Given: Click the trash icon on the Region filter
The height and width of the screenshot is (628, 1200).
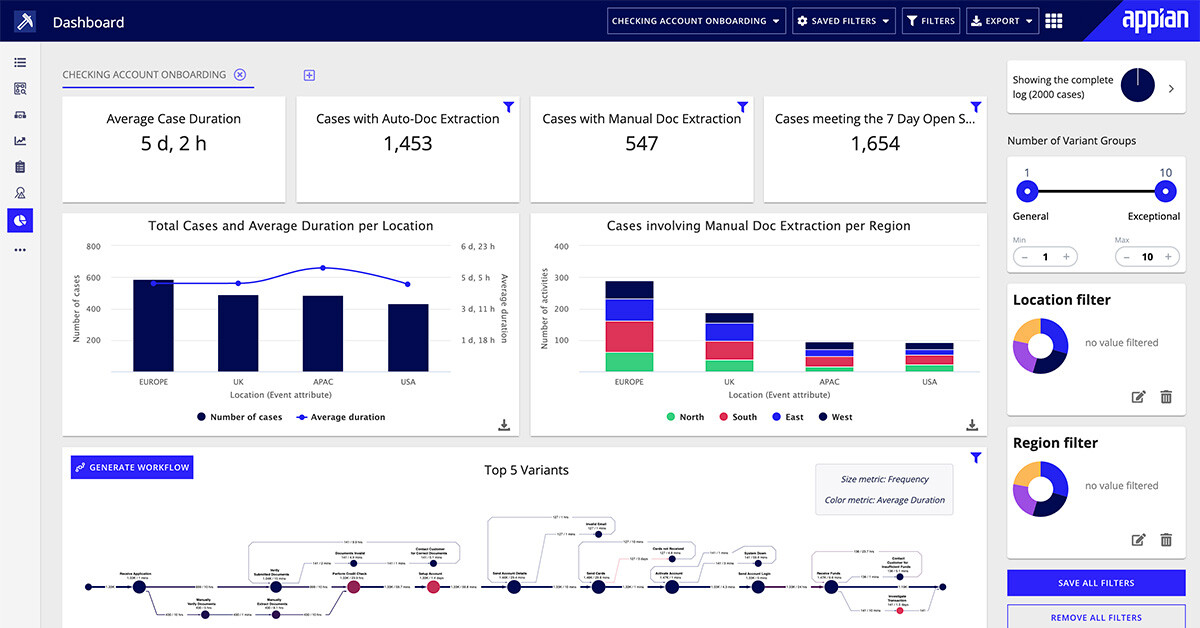Looking at the screenshot, I should (x=1166, y=540).
